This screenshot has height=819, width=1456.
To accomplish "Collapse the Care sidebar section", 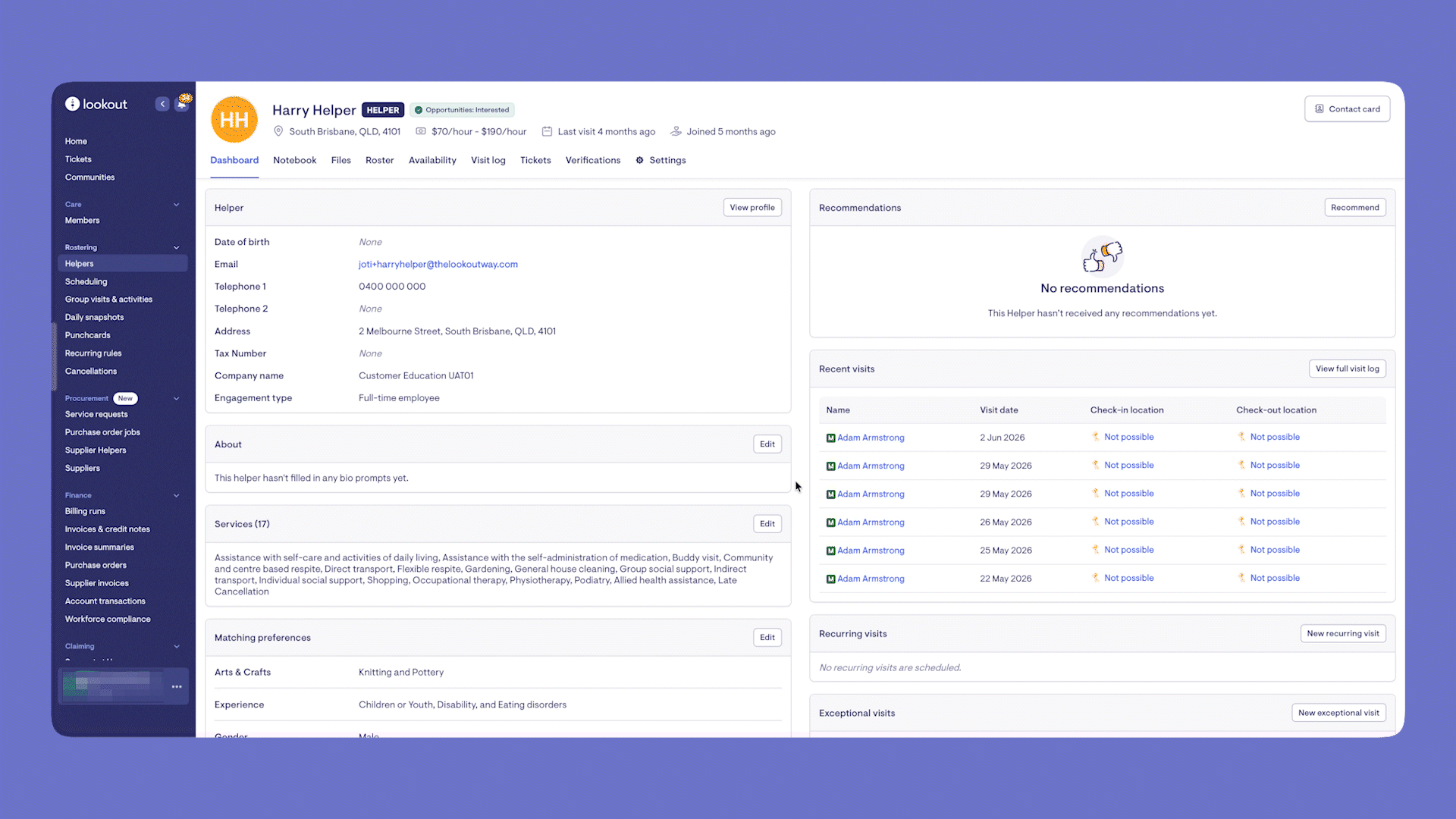I will tap(177, 204).
